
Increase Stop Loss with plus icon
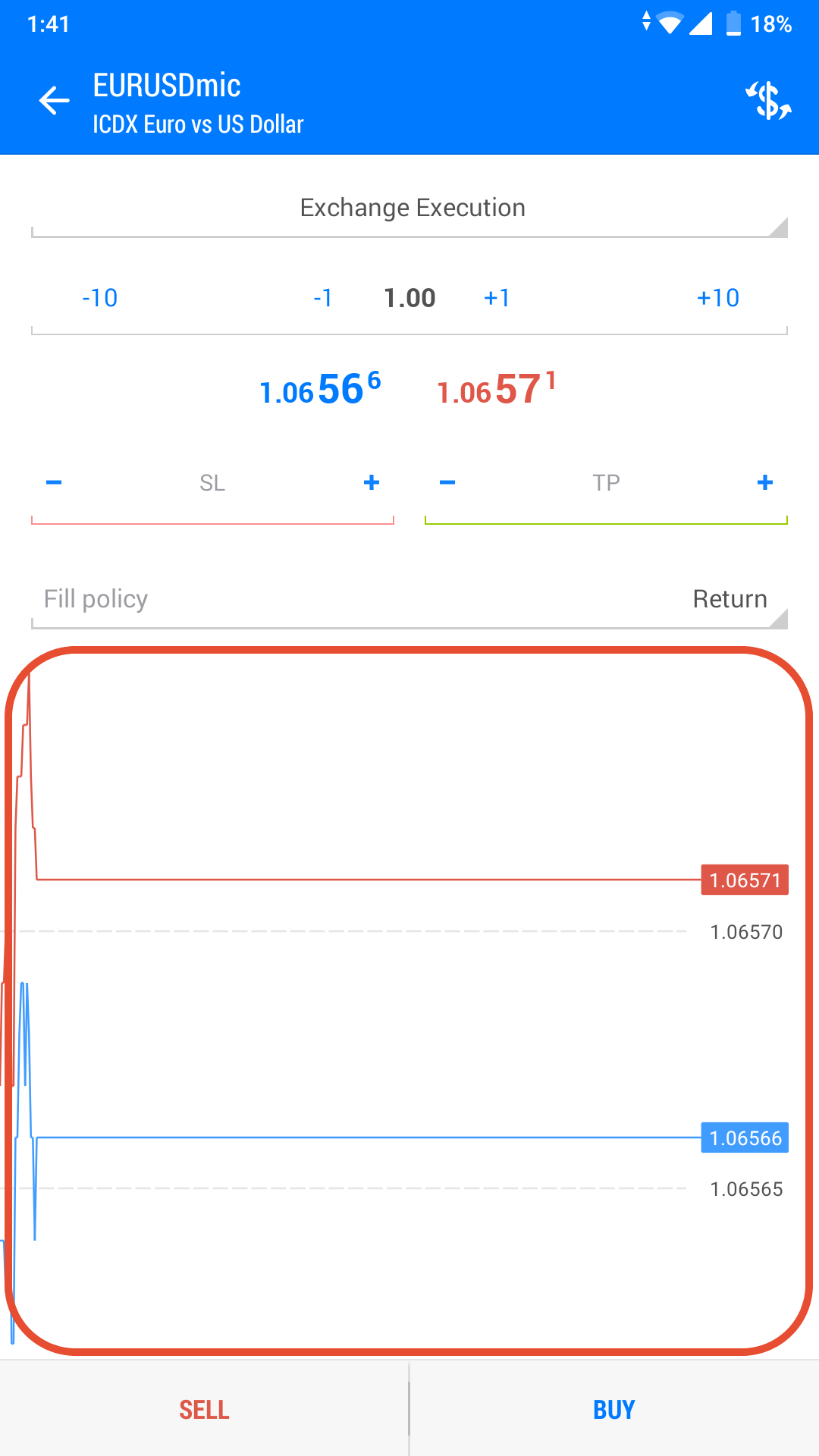[372, 482]
